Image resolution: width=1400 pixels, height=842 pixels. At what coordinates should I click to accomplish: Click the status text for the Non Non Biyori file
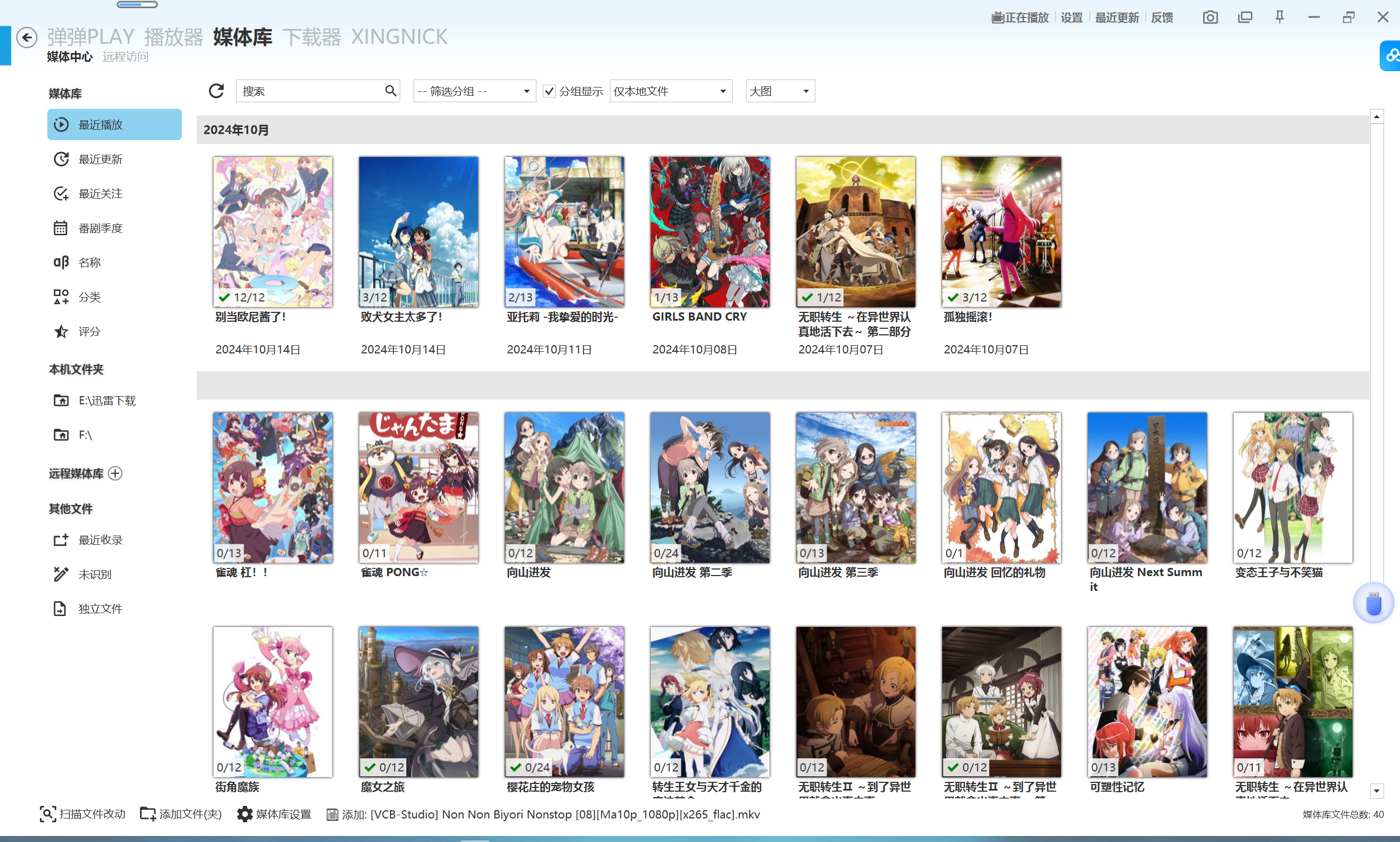543,815
